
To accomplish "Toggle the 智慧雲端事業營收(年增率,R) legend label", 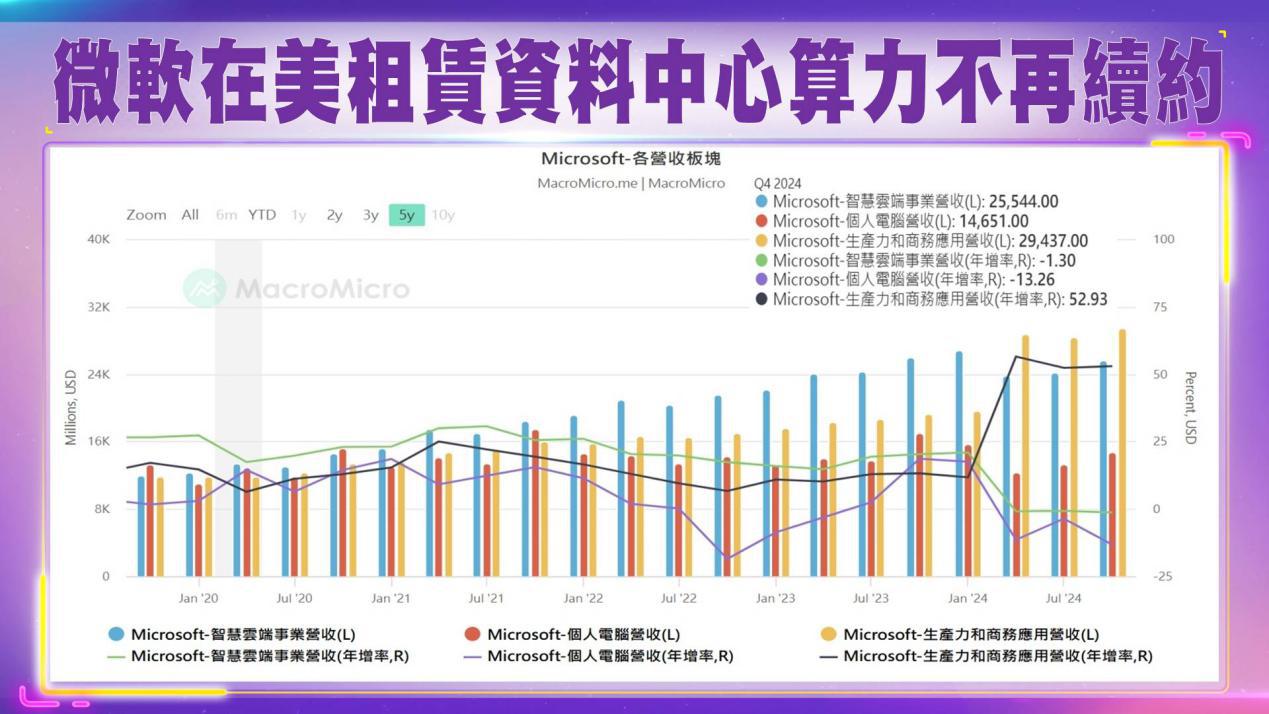I will click(269, 657).
